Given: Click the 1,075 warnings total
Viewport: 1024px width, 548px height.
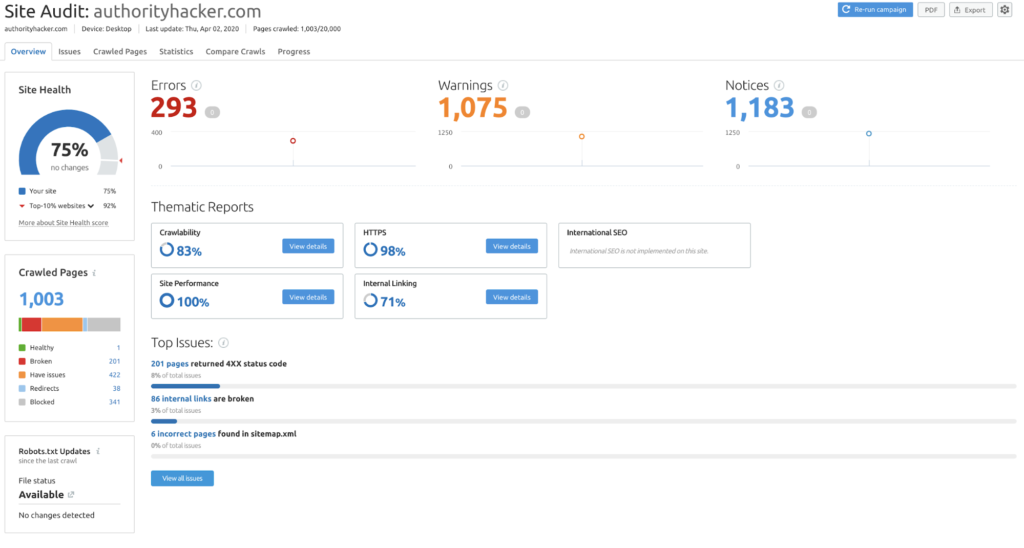Looking at the screenshot, I should coord(473,108).
